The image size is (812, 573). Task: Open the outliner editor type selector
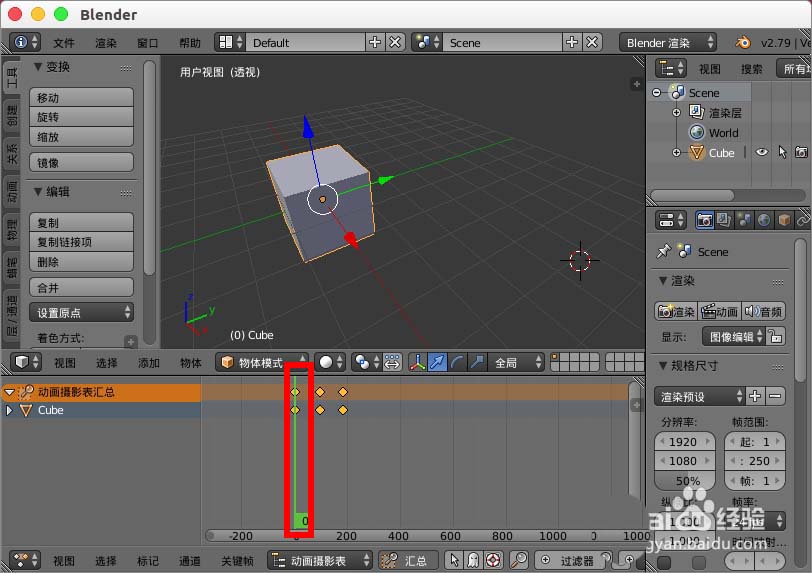671,68
